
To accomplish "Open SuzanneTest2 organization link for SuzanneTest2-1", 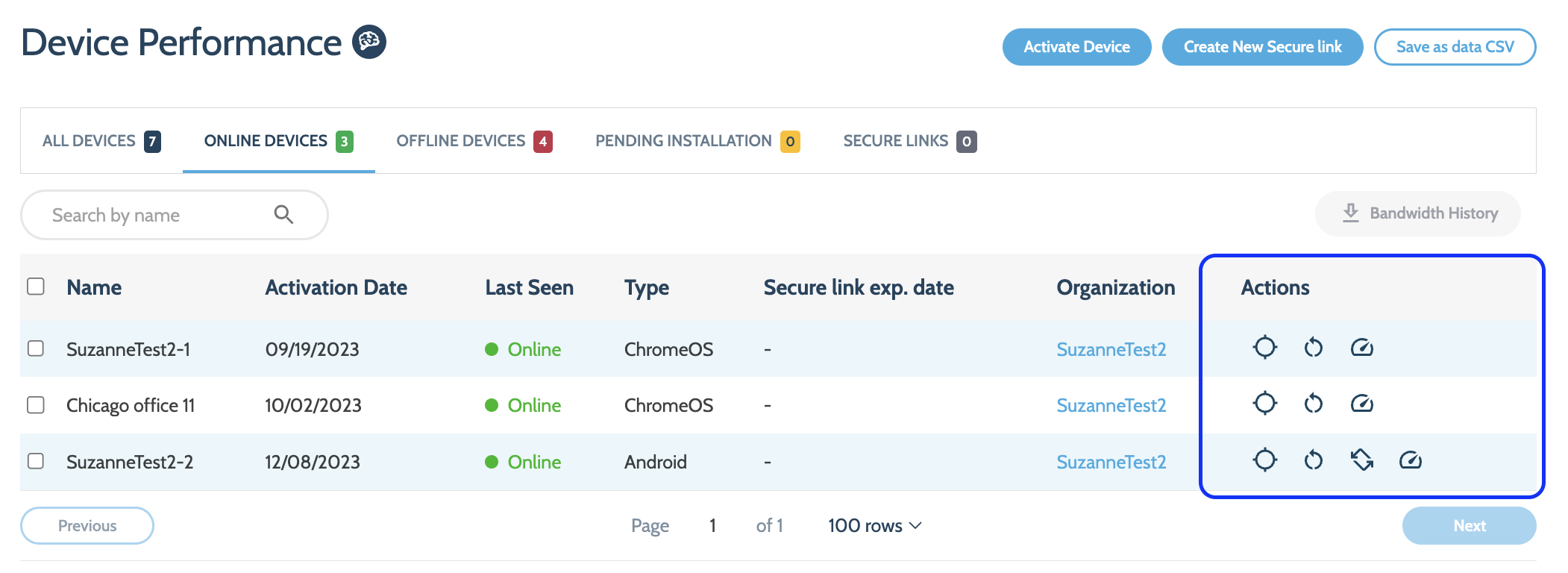I will 1111,349.
